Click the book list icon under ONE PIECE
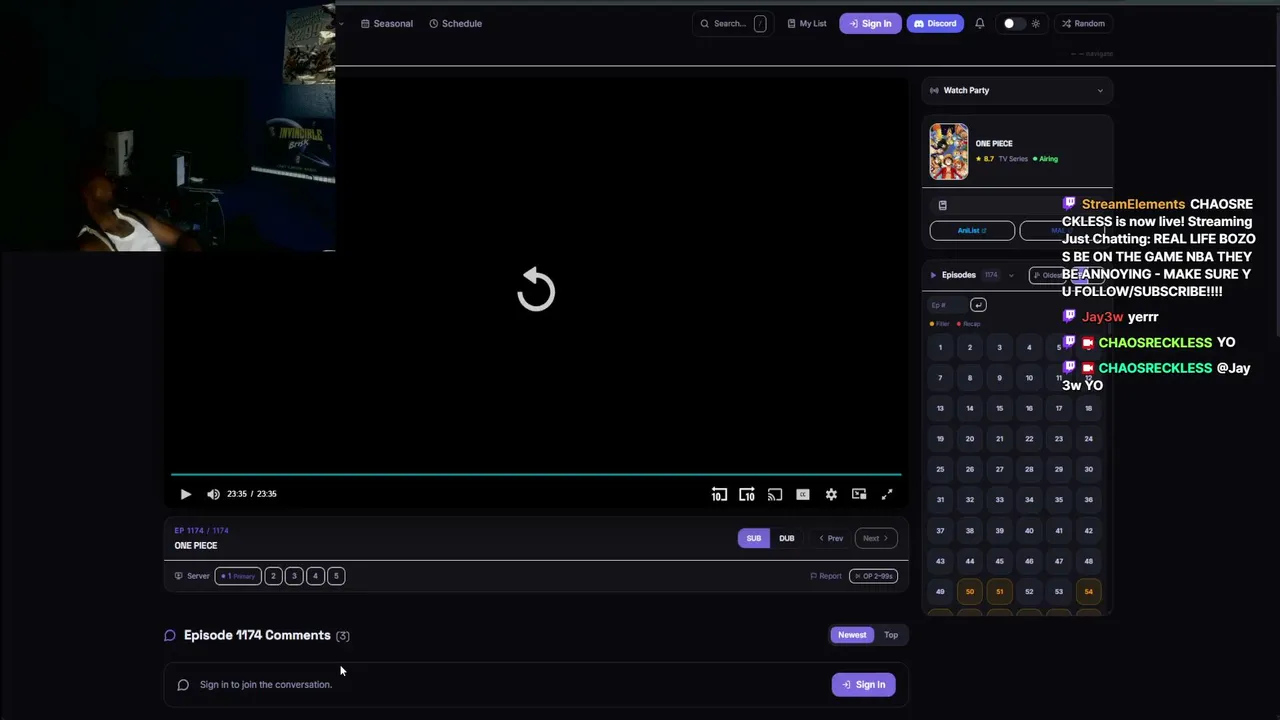Screen dimensions: 1280x720 tap(942, 205)
